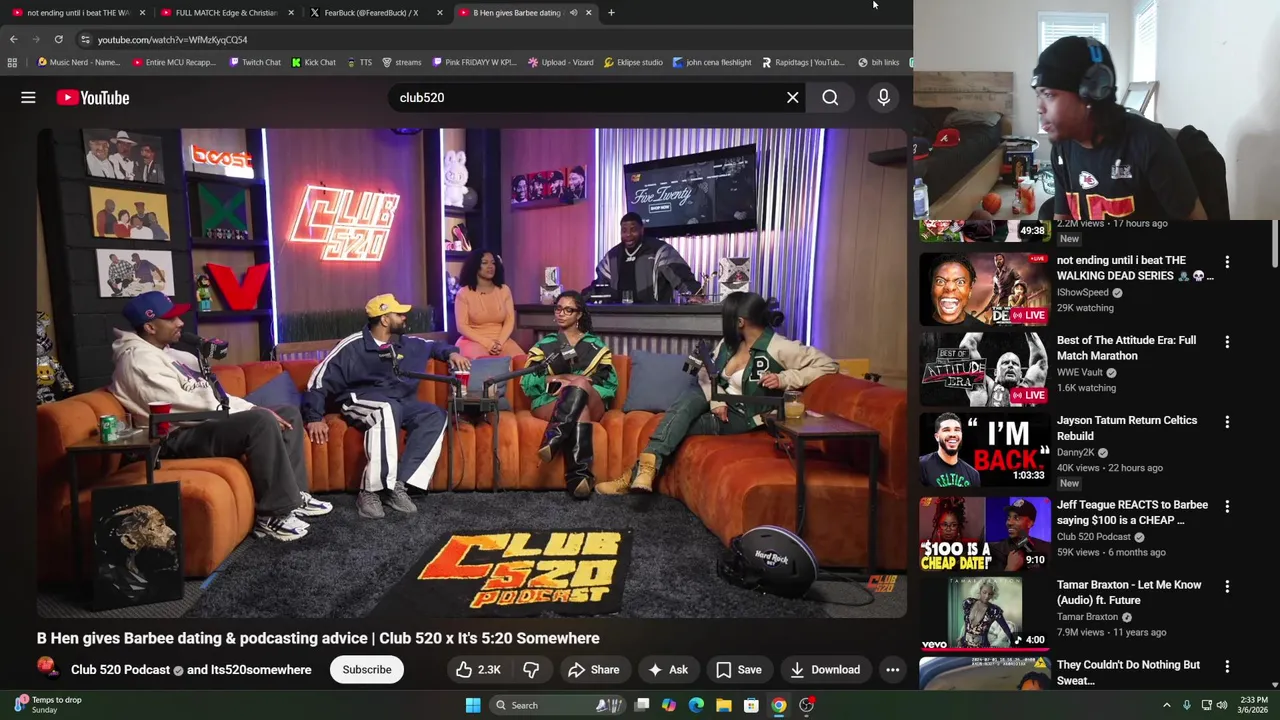Open options for the IShowSpeed video
Screen dimensions: 1280x720
point(1227,261)
